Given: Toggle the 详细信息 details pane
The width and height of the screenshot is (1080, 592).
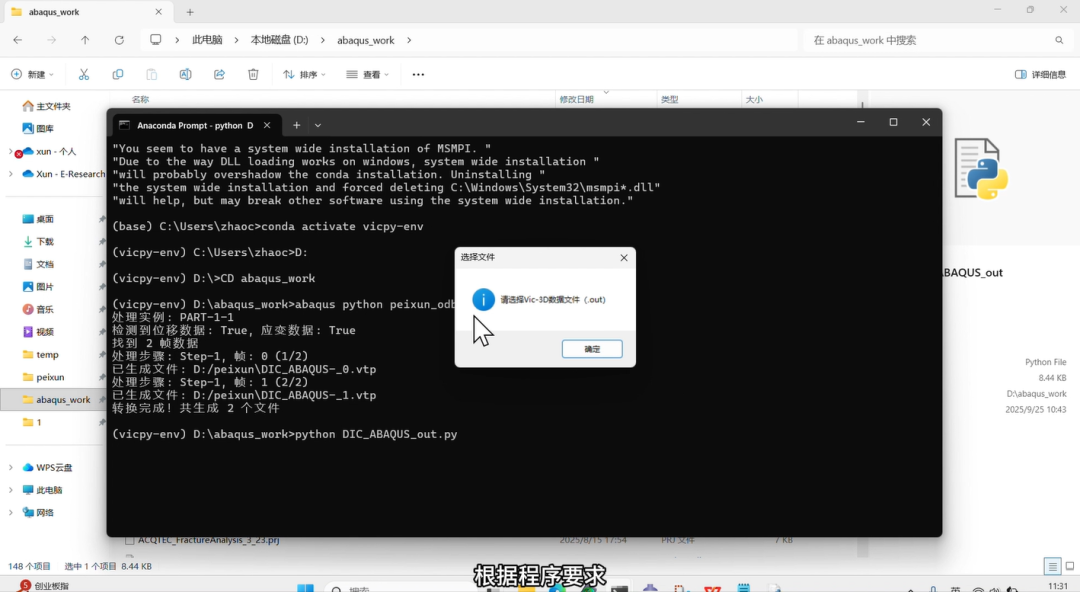Looking at the screenshot, I should click(x=1040, y=75).
